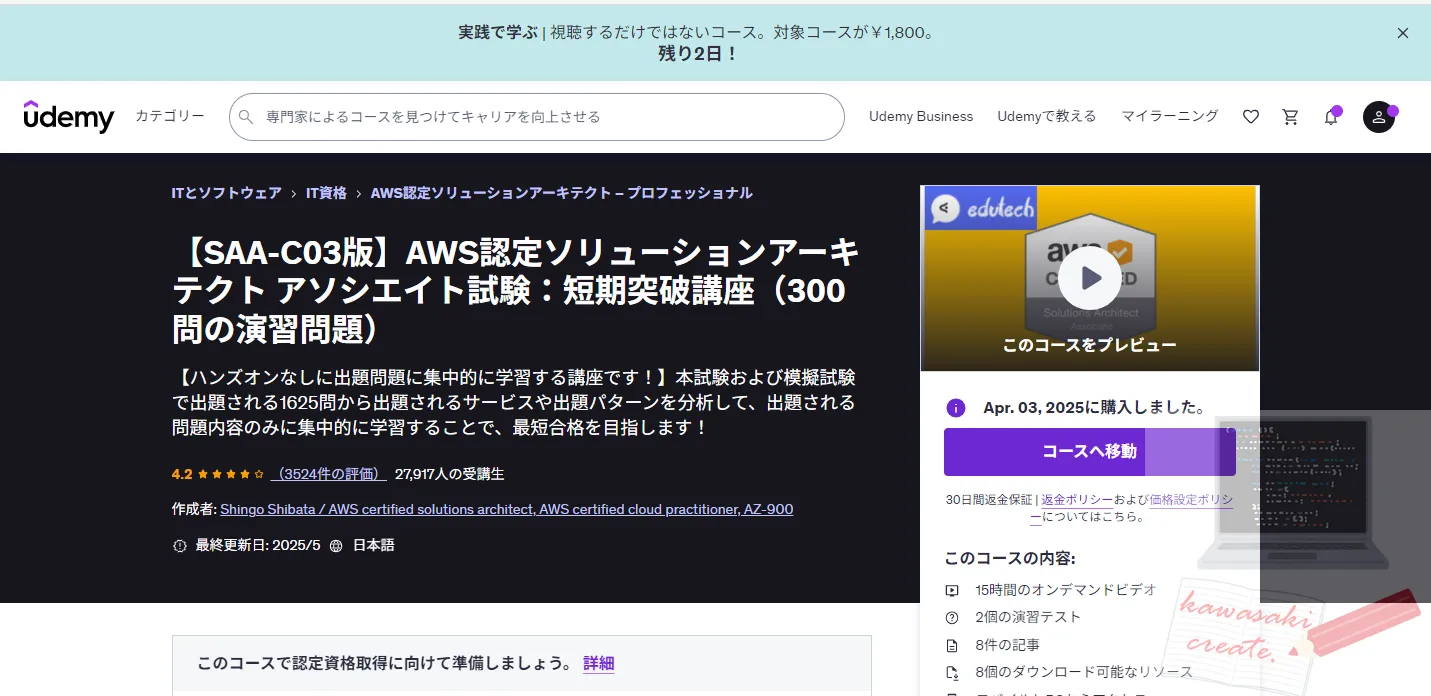Close the promotional banner with the X
This screenshot has width=1431, height=696.
click(x=1403, y=33)
